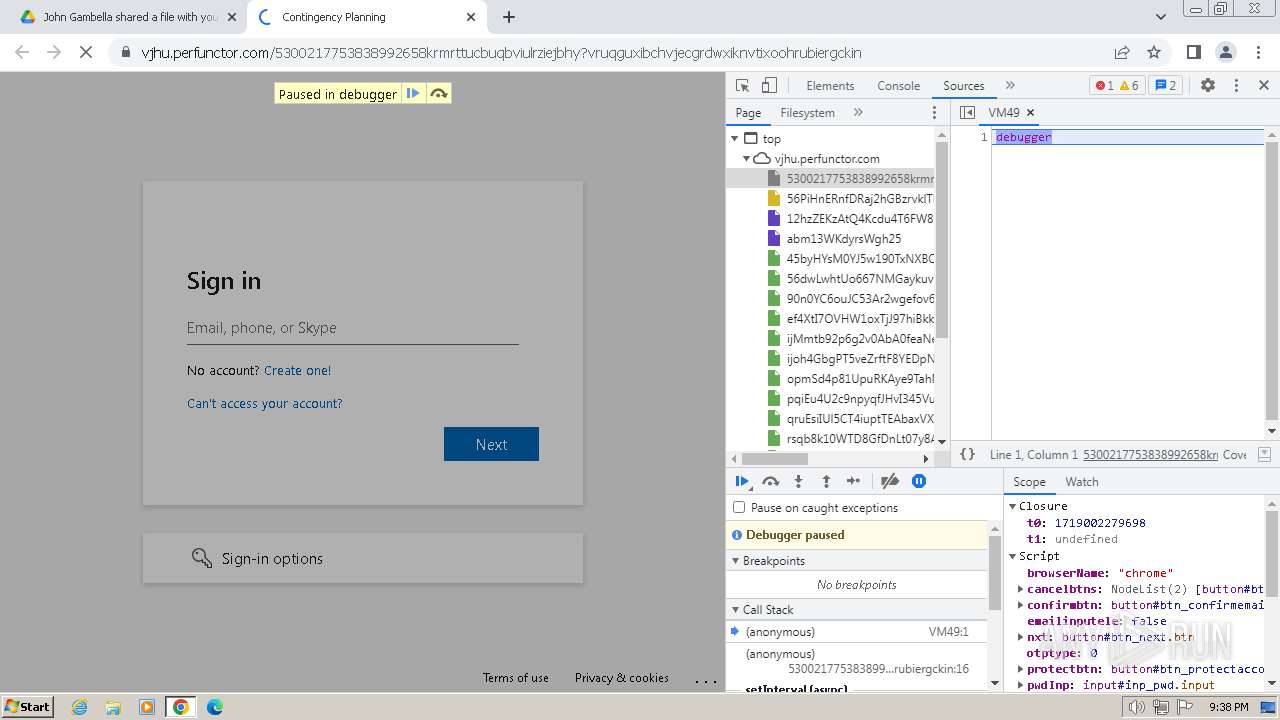Screen dimensions: 1280x720
Task: Toggle the device toolbar icon
Action: pos(769,86)
